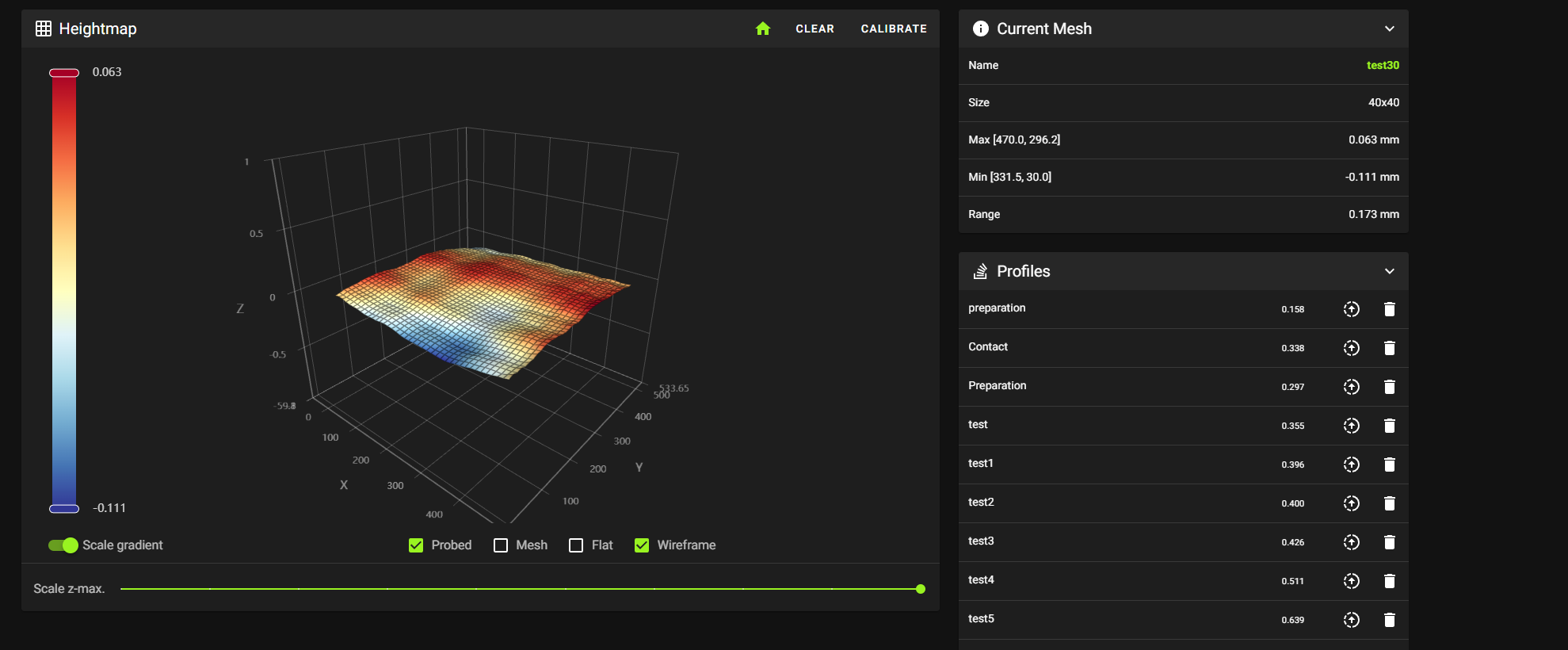Load the test3 profile
Viewport: 1568px width, 650px height.
[x=1352, y=542]
